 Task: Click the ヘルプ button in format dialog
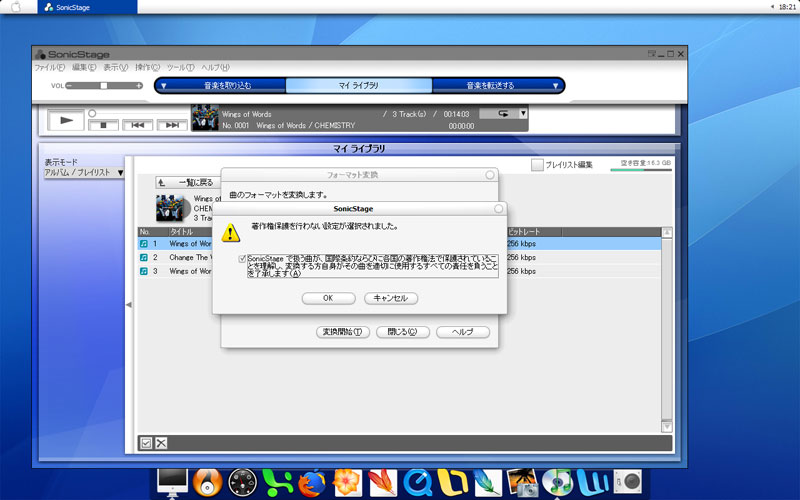tap(463, 332)
